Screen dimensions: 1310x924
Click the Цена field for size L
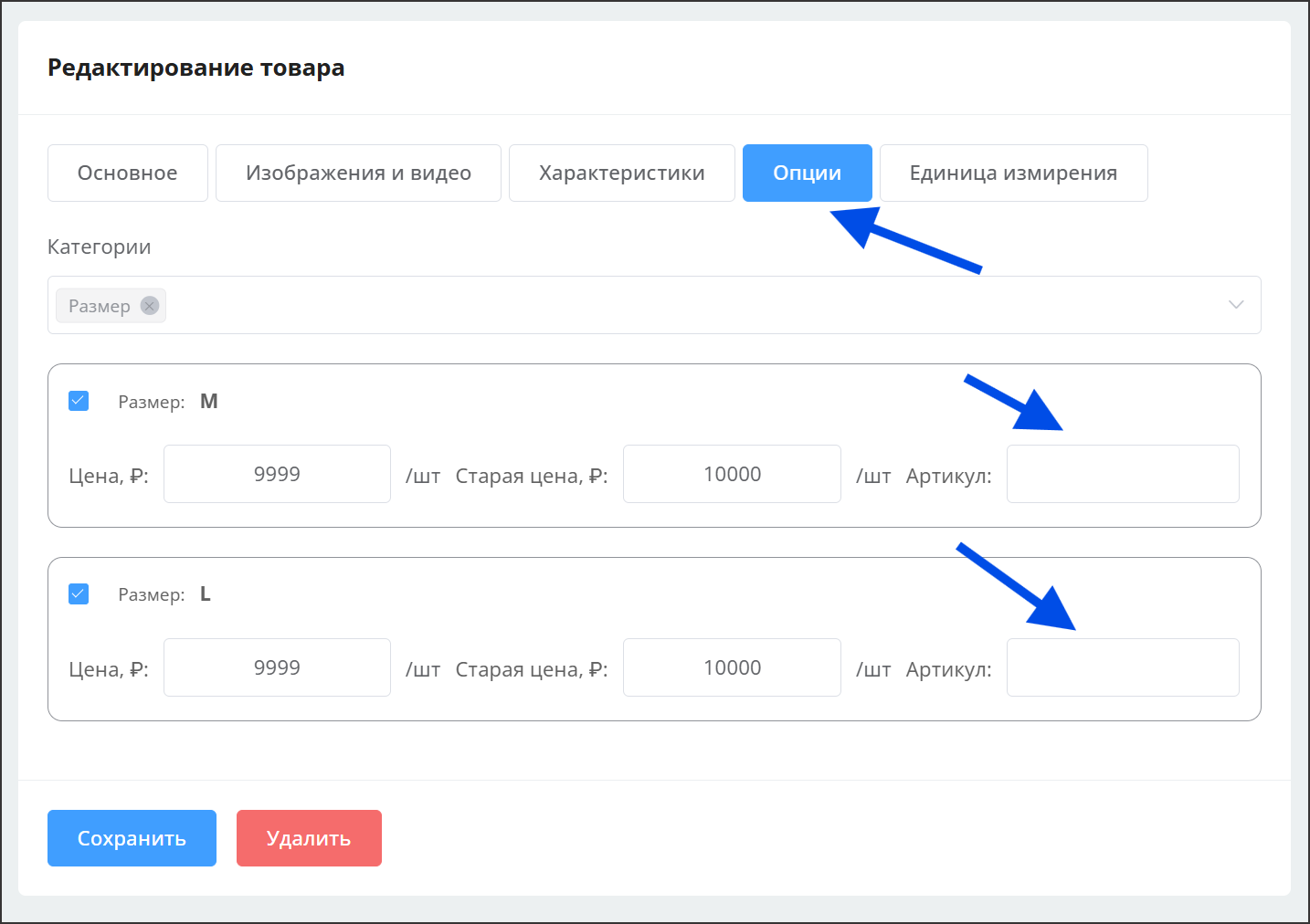[x=277, y=667]
